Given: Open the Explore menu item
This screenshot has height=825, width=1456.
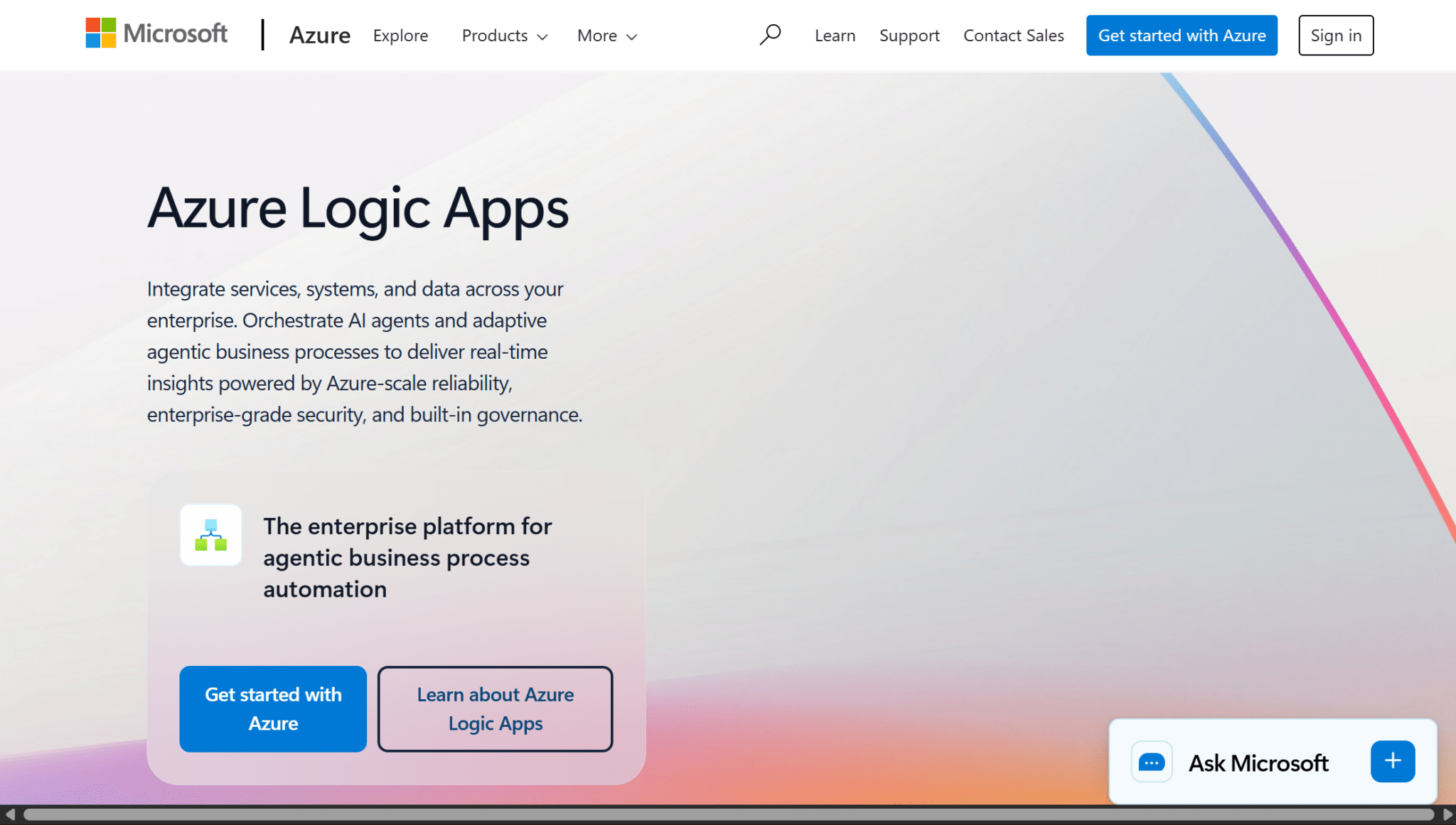Looking at the screenshot, I should 400,36.
